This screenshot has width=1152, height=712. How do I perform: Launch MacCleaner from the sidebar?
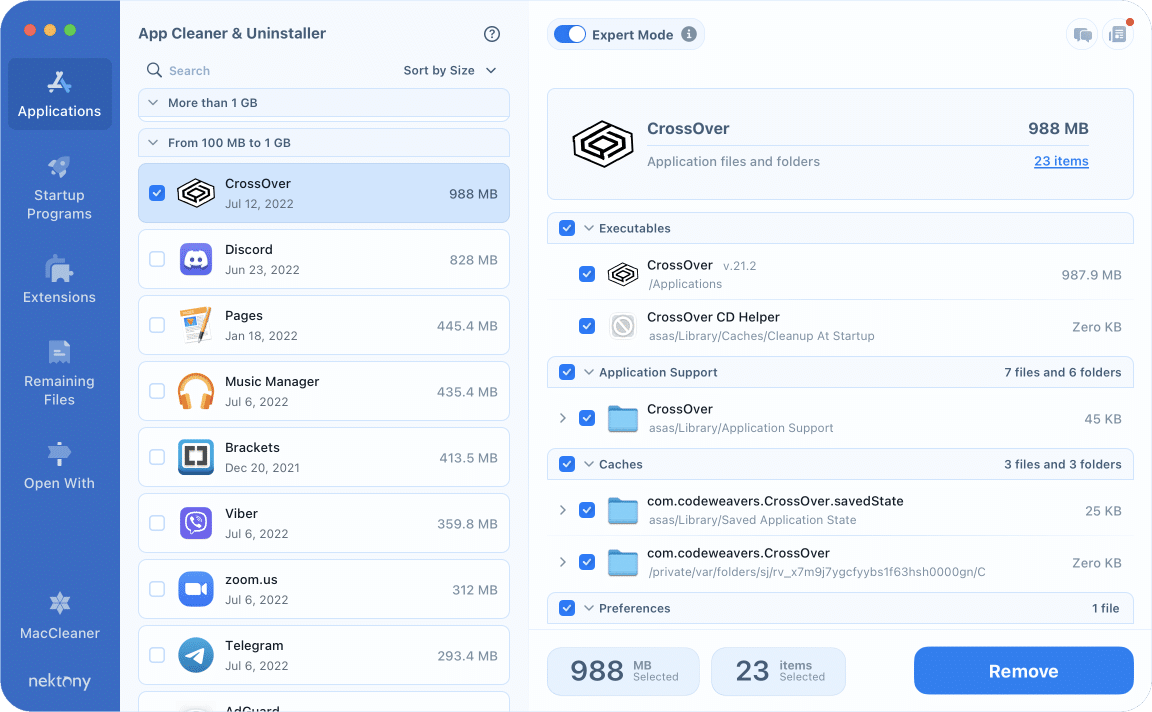60,616
